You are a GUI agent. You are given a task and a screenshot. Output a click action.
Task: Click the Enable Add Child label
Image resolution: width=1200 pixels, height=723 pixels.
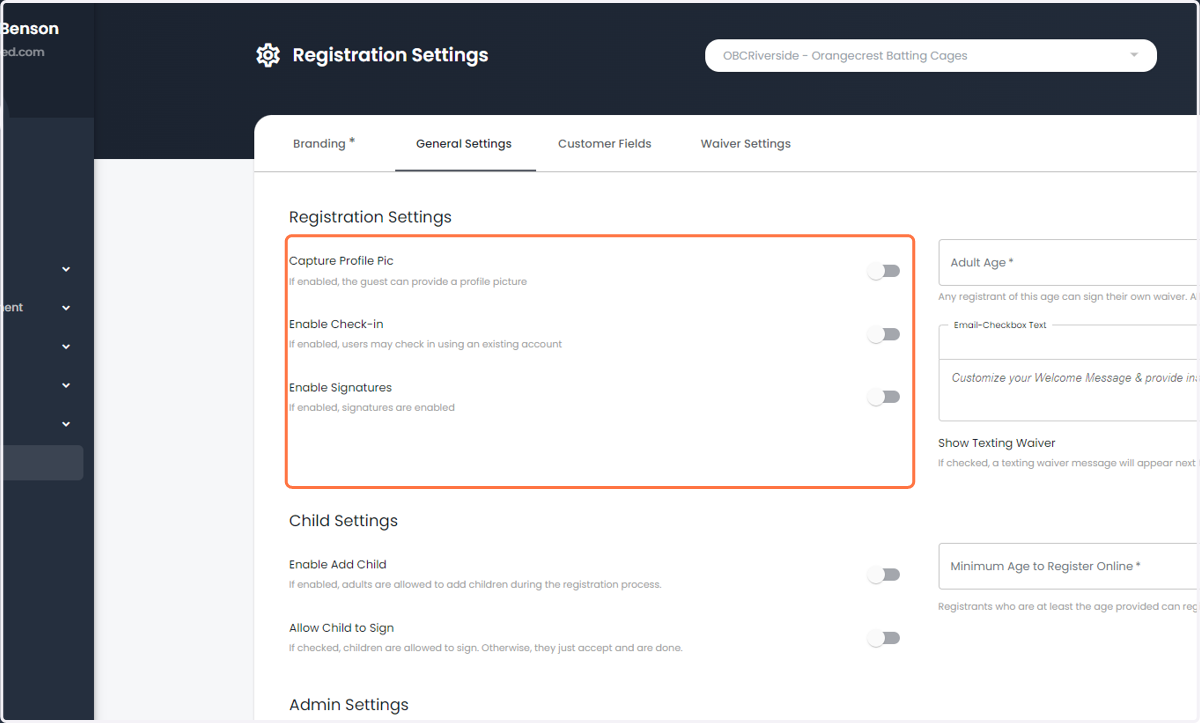(337, 565)
